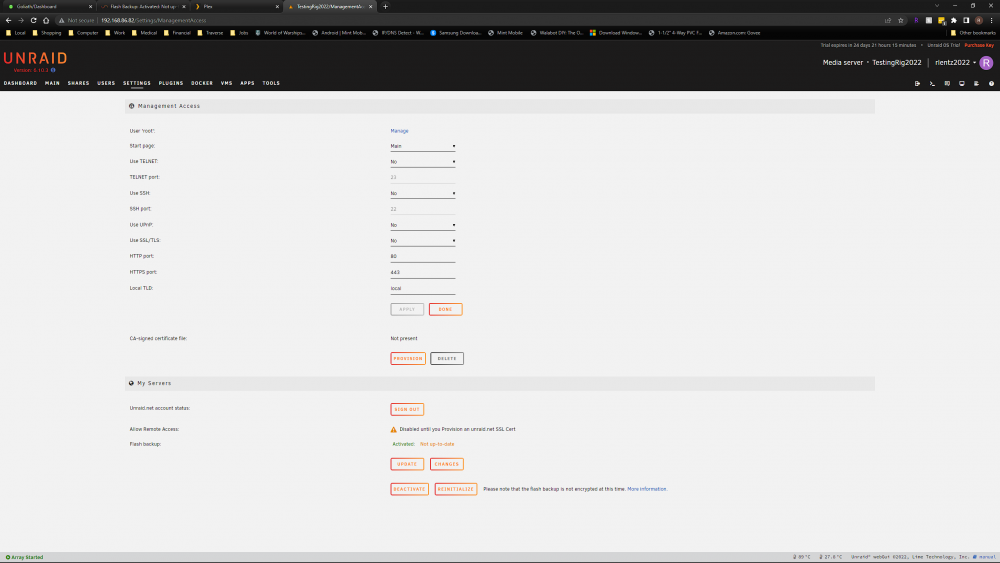Open the Use TELNET dropdown

pyautogui.click(x=422, y=162)
